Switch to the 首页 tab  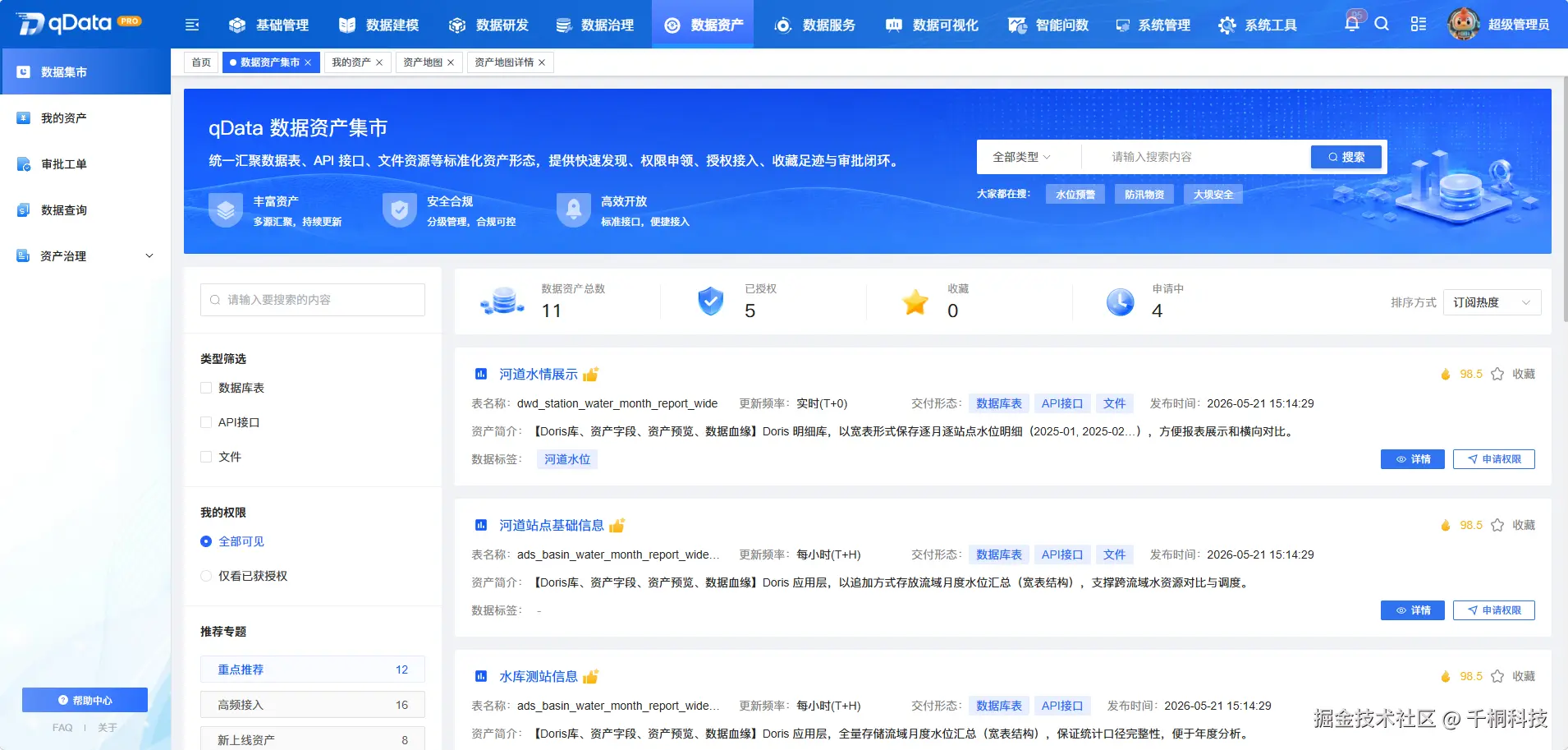201,62
